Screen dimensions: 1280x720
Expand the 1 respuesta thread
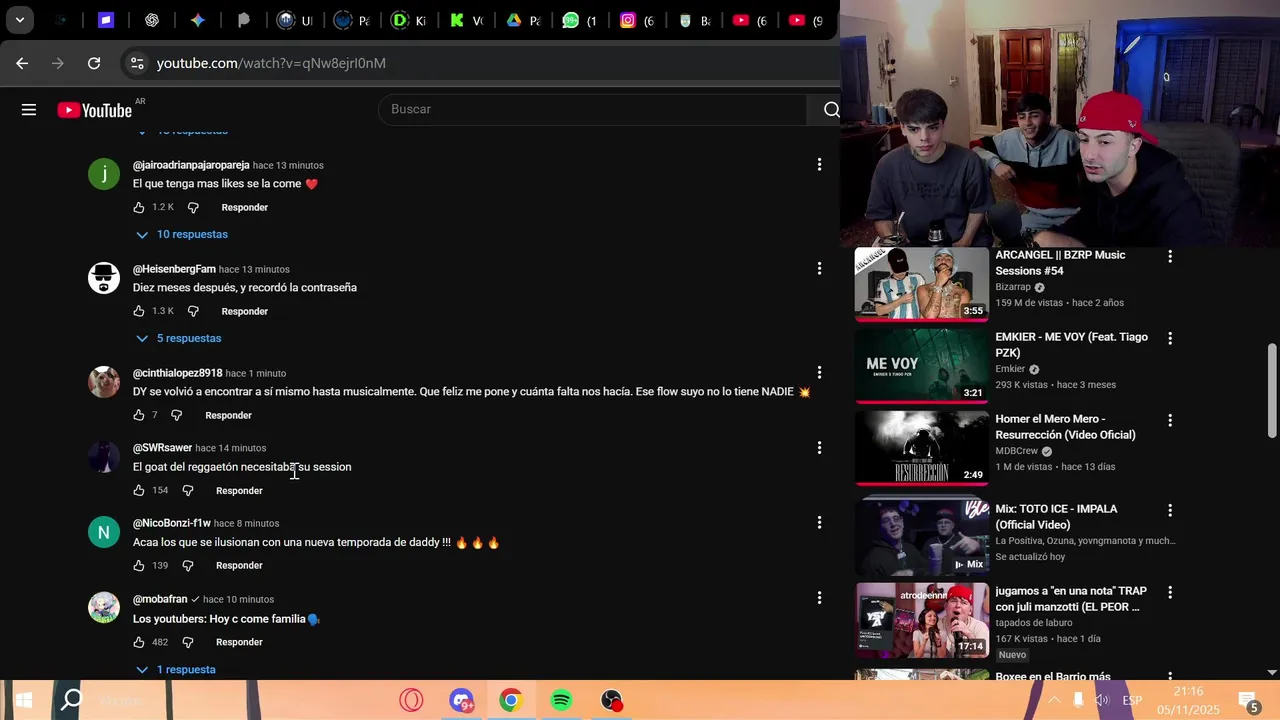coord(176,669)
